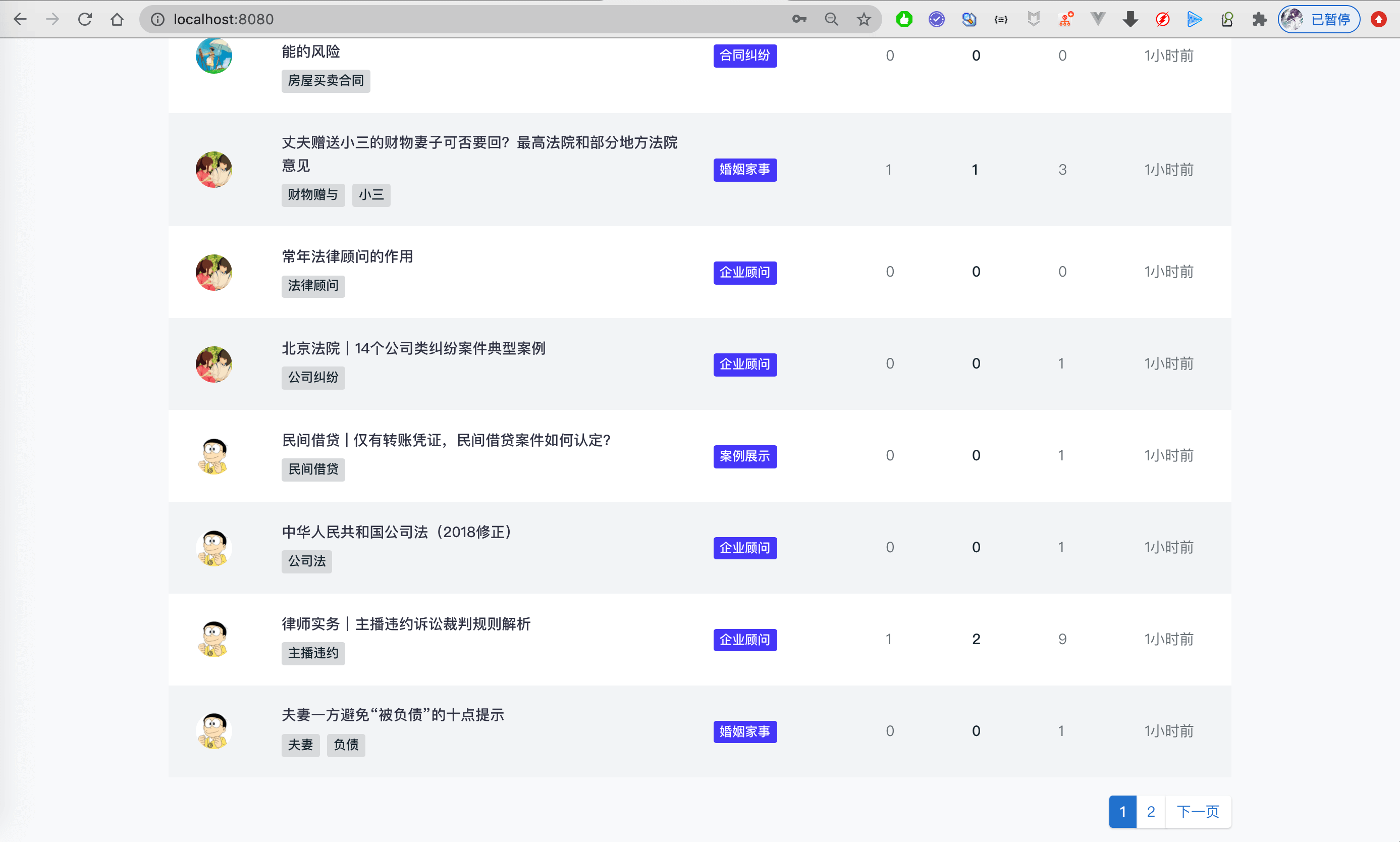Screen dimensions: 1400x842
Task: Click the avatar beside 夫妻一方避免被负债 post
Action: click(x=214, y=731)
